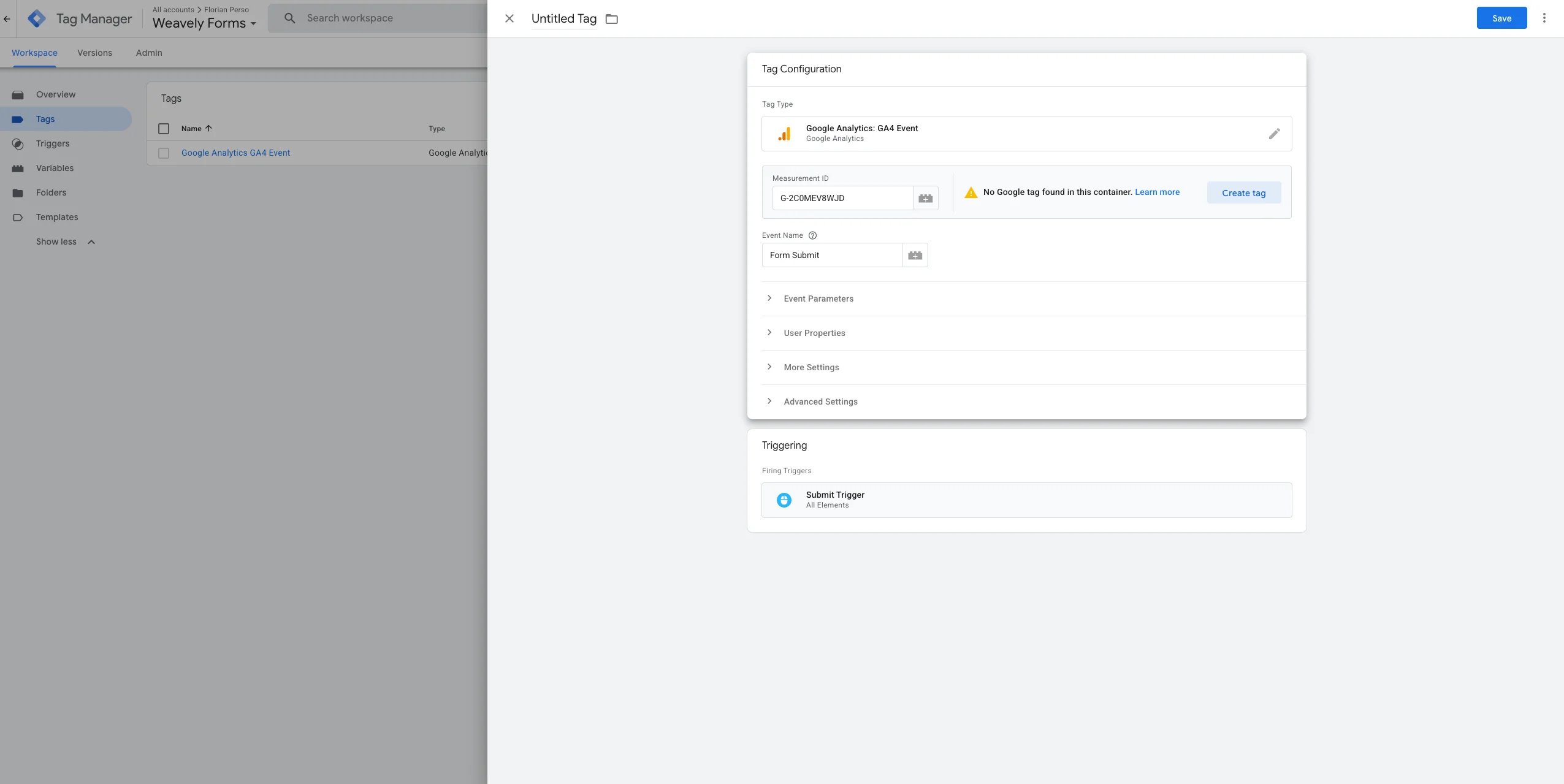Viewport: 1564px width, 784px height.
Task: Close the Untitled Tag panel
Action: (x=509, y=18)
